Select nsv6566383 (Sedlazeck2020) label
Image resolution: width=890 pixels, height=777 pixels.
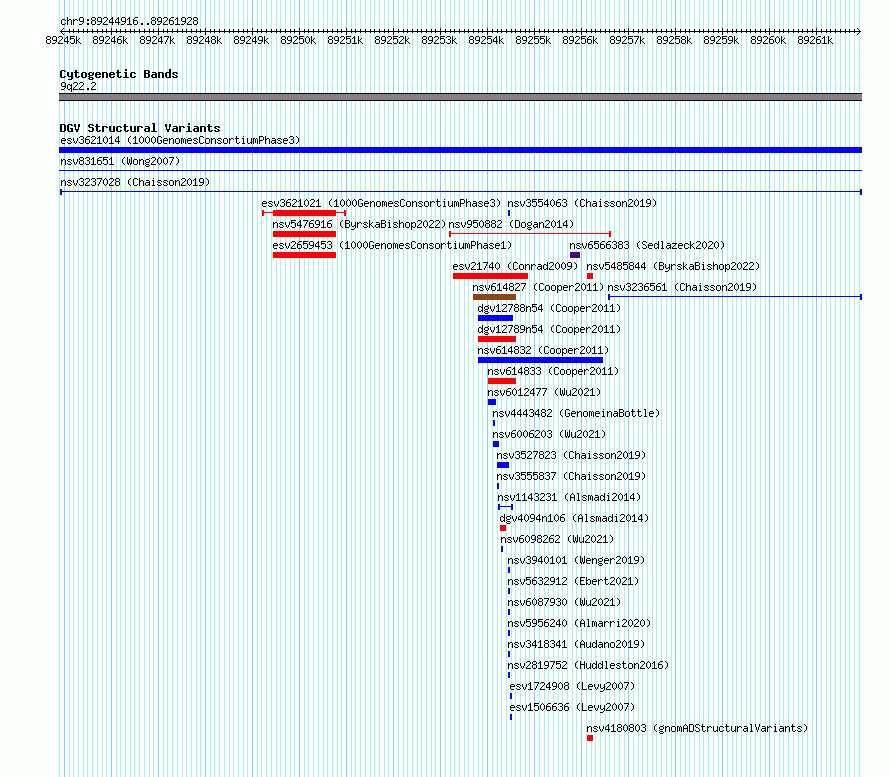click(x=647, y=245)
